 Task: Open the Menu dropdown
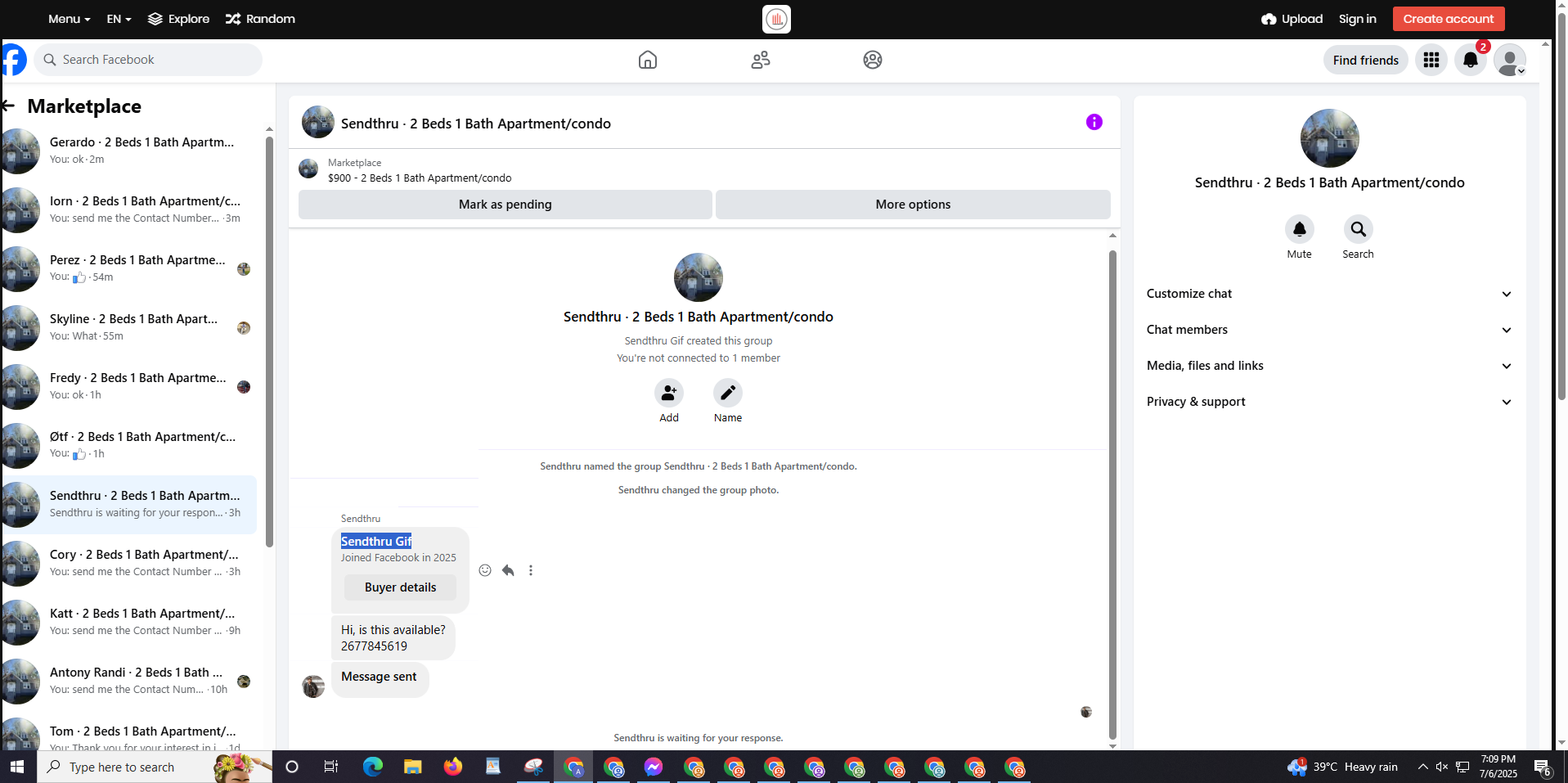click(x=69, y=19)
